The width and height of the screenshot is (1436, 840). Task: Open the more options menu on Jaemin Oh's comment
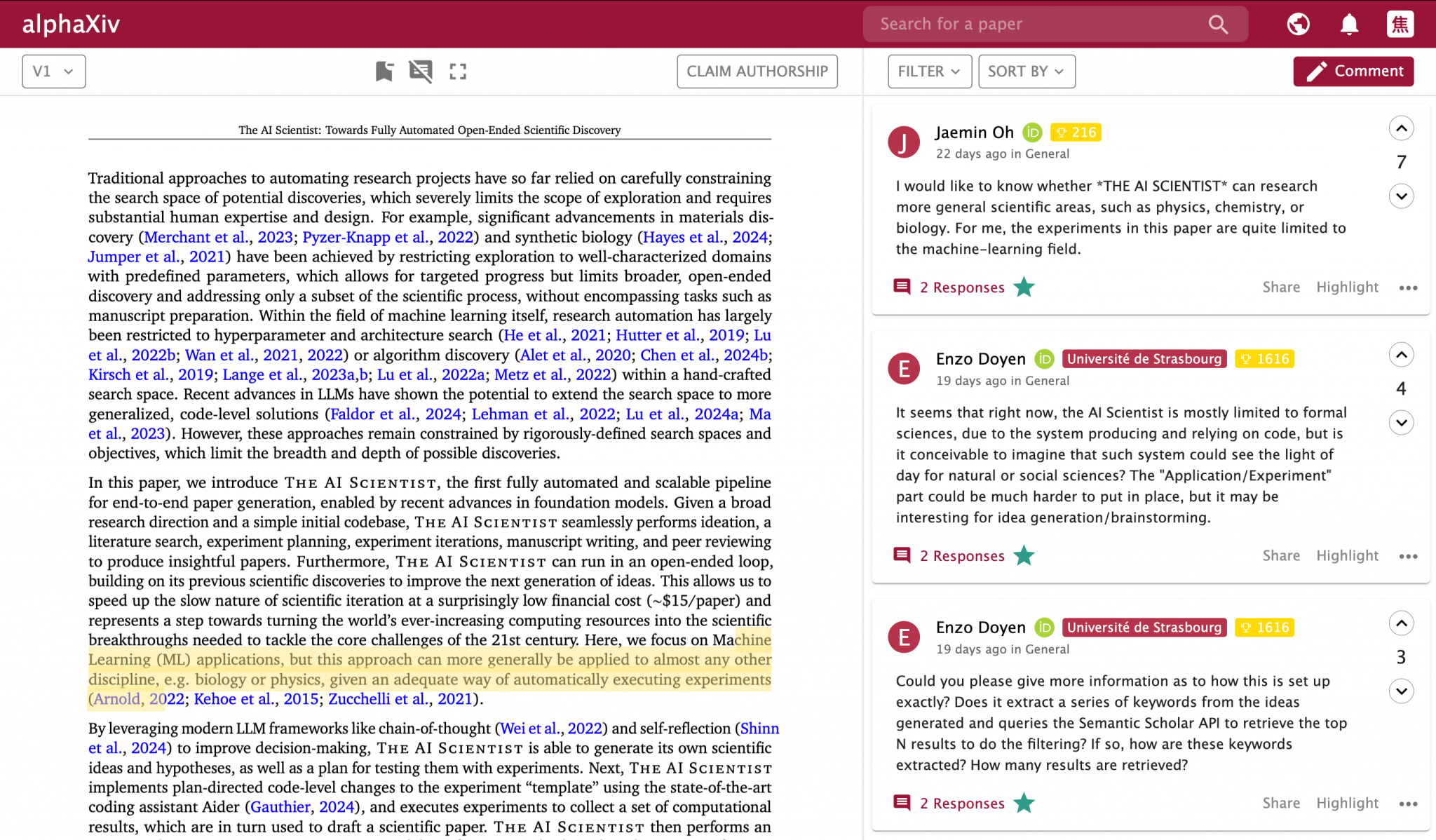pos(1408,287)
